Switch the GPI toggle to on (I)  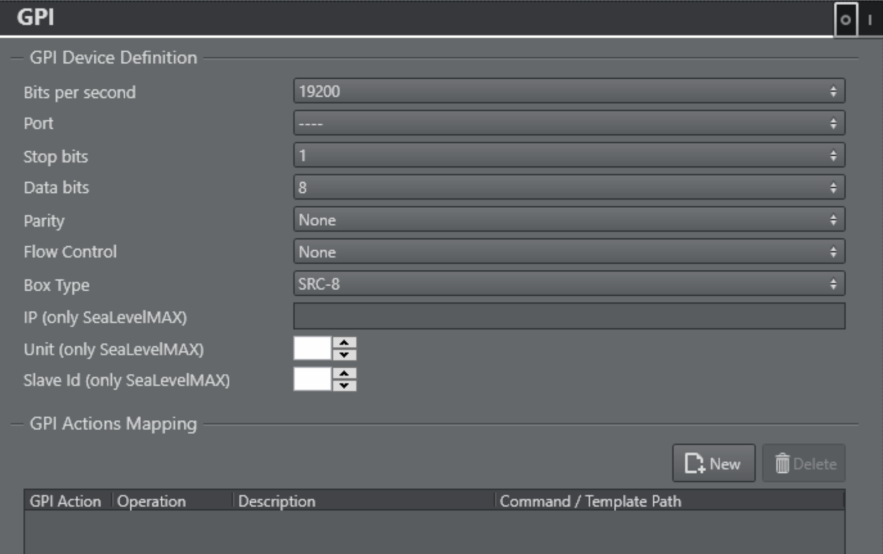[x=869, y=19]
